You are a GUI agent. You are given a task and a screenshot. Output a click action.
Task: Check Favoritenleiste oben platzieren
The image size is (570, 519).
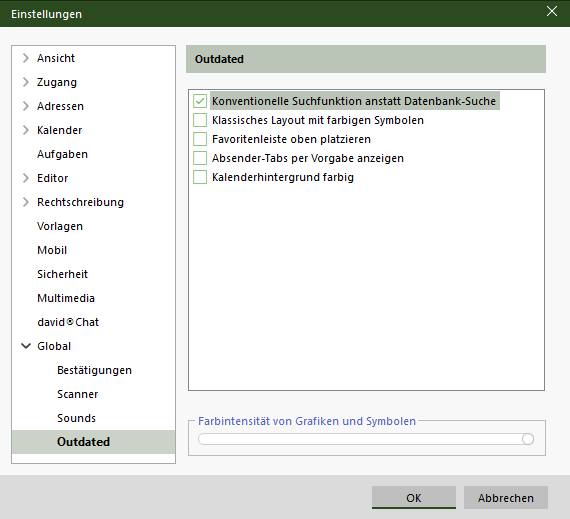[x=200, y=139]
